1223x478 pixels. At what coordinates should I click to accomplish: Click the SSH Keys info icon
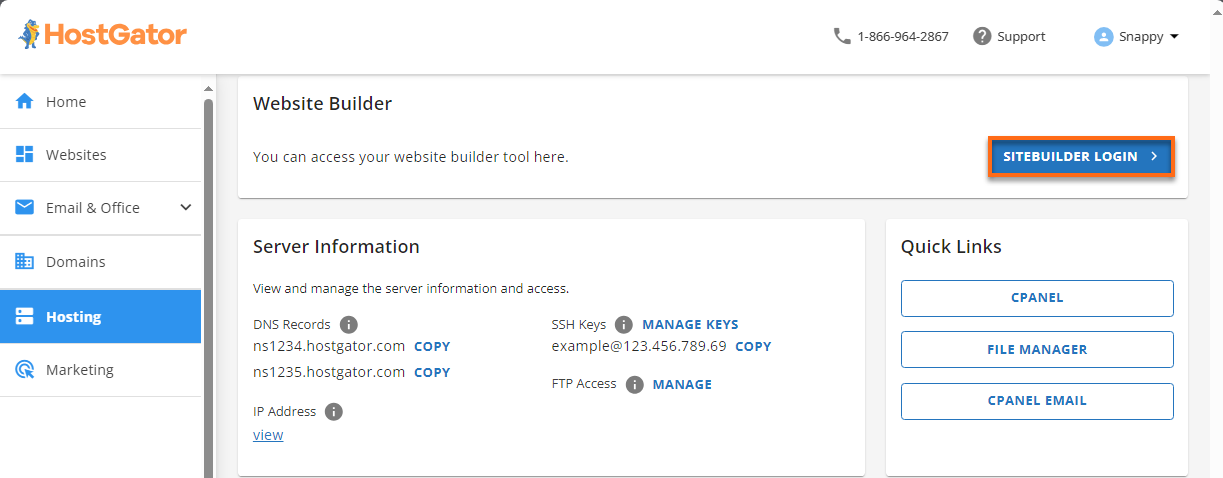point(624,325)
